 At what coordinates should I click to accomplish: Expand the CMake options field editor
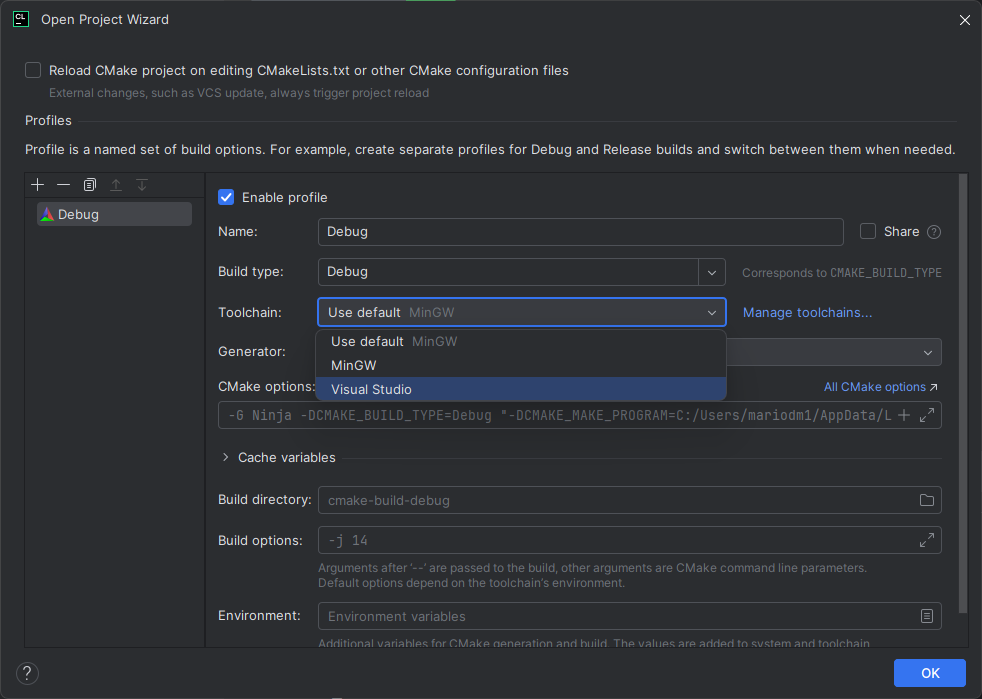(927, 415)
